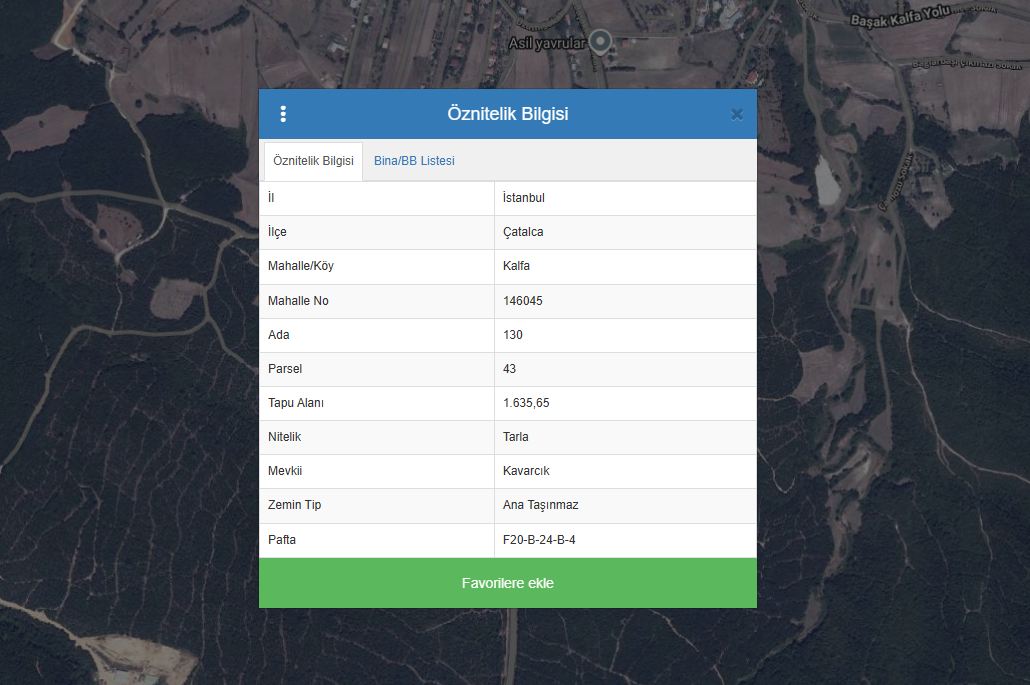Viewport: 1030px width, 685px height.
Task: Open the three-dot menu in dialog header
Action: coord(283,114)
